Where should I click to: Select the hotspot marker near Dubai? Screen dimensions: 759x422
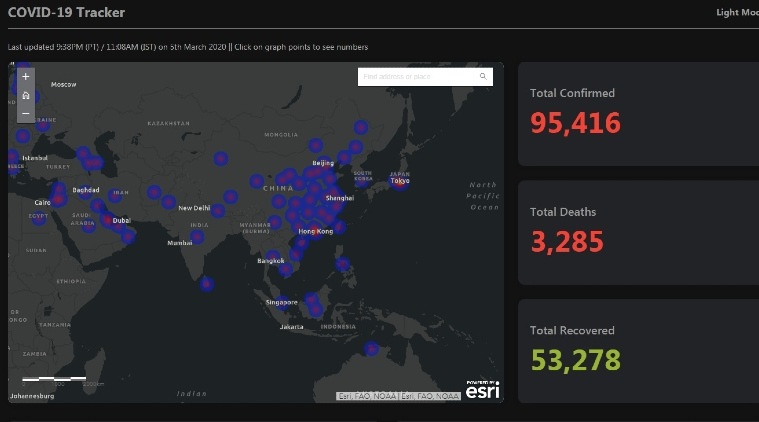click(x=107, y=220)
